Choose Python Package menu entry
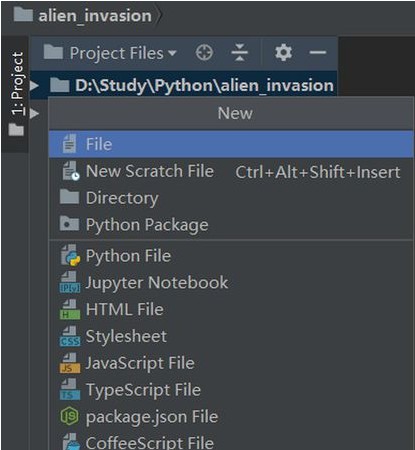This screenshot has width=415, height=450. point(231,225)
